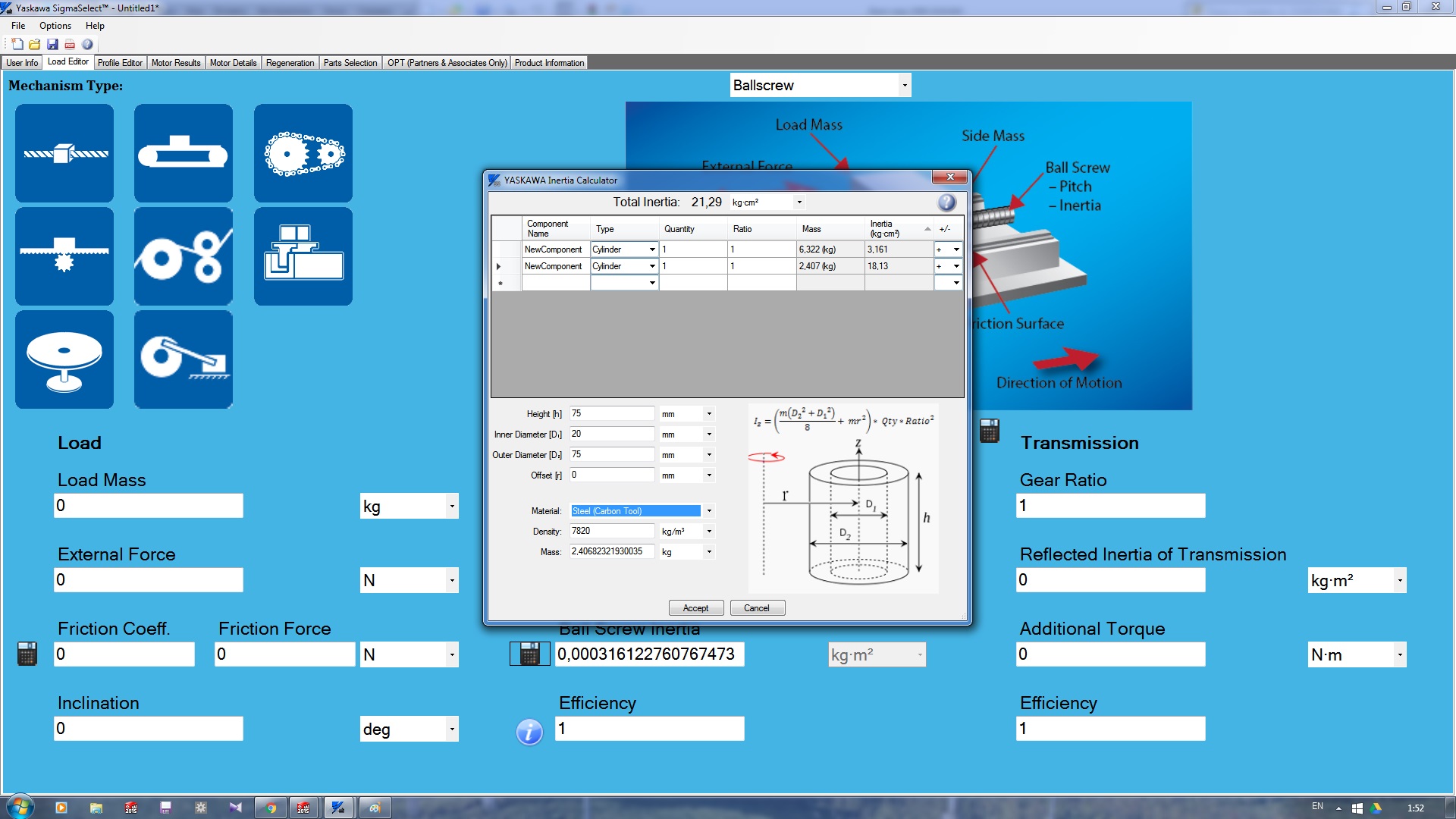The width and height of the screenshot is (1456, 819).
Task: Open Ball Screw Inertia calculator icon
Action: 529,654
